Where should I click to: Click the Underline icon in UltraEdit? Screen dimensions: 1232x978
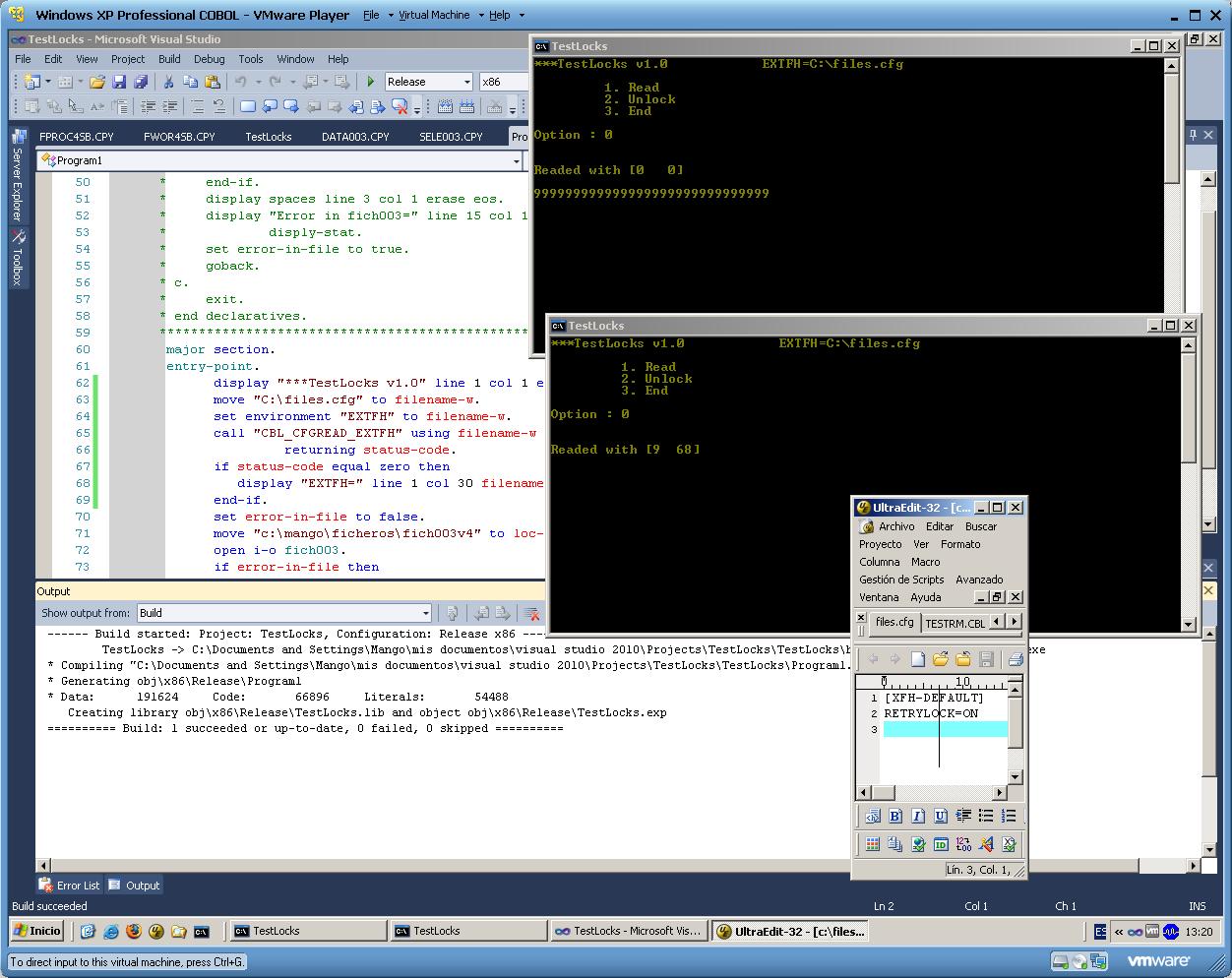[940, 816]
